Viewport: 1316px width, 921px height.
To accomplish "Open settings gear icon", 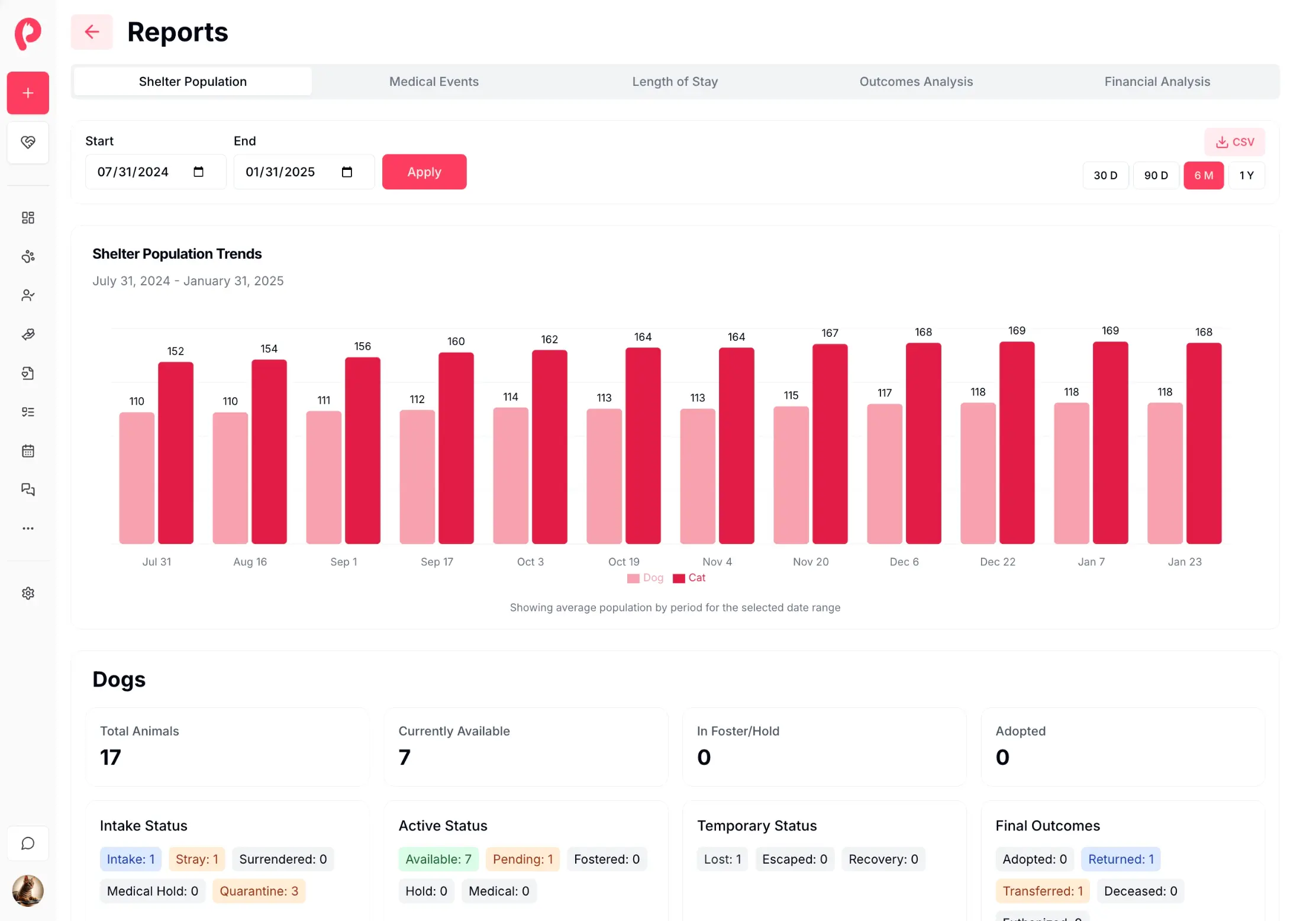I will (x=28, y=593).
